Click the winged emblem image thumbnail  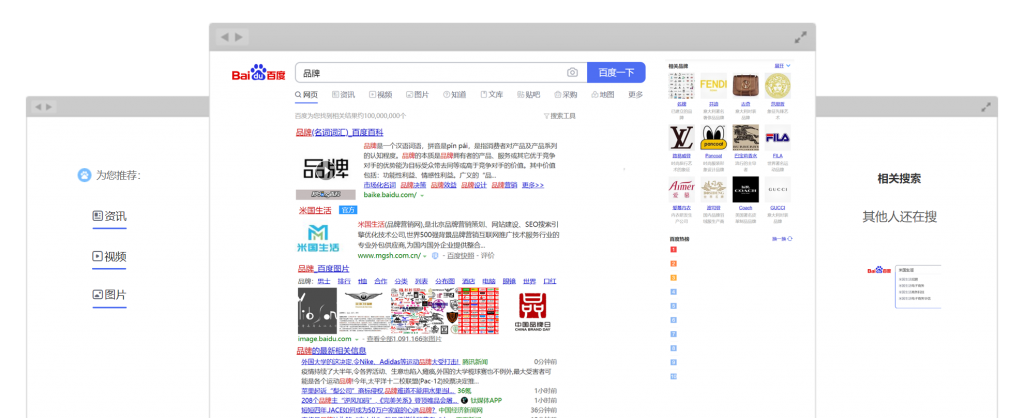pos(364,312)
